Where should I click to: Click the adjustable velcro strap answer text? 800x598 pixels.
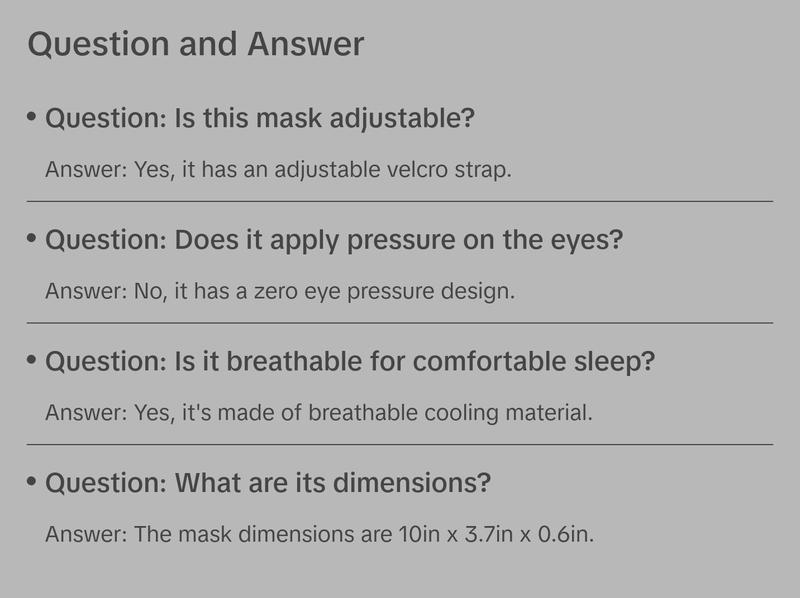[x=278, y=169]
